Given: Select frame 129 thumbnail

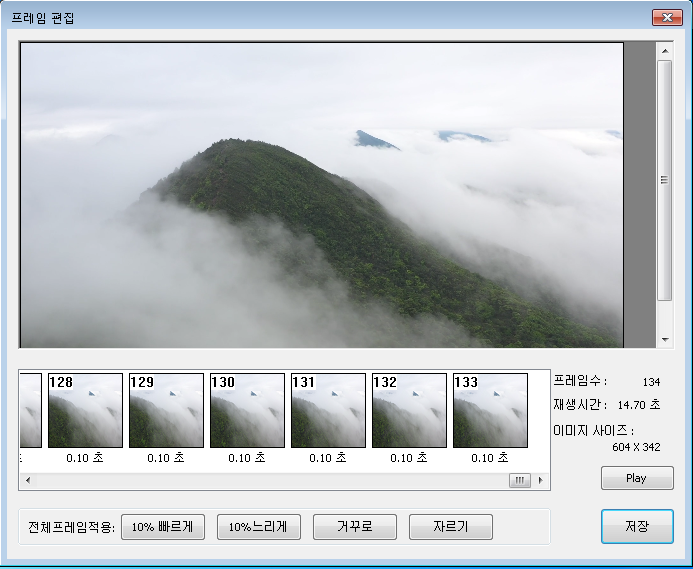Looking at the screenshot, I should [166, 410].
